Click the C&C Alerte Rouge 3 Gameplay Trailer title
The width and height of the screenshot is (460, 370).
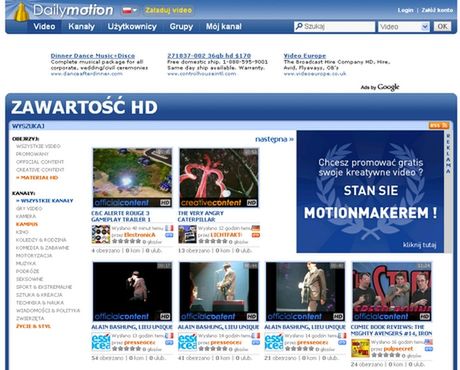tap(121, 216)
